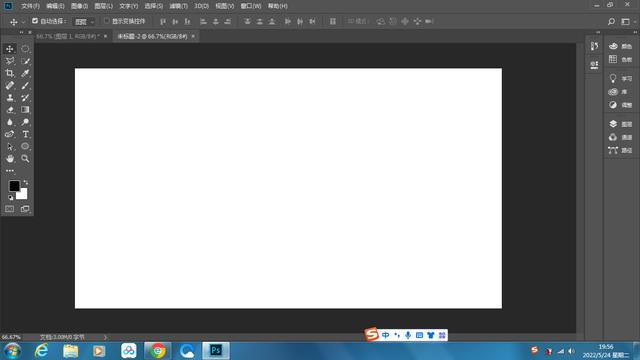Open the 调整 adjustments panel
This screenshot has height=360, width=640.
coord(620,105)
